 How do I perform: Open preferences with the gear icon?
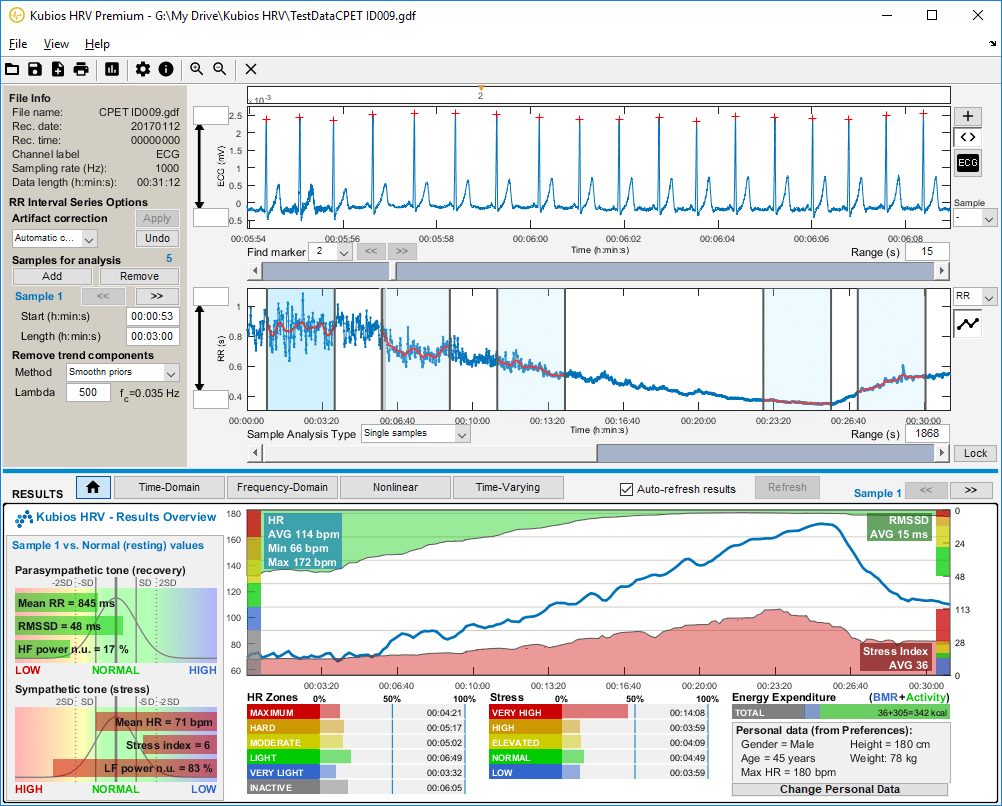click(x=143, y=69)
